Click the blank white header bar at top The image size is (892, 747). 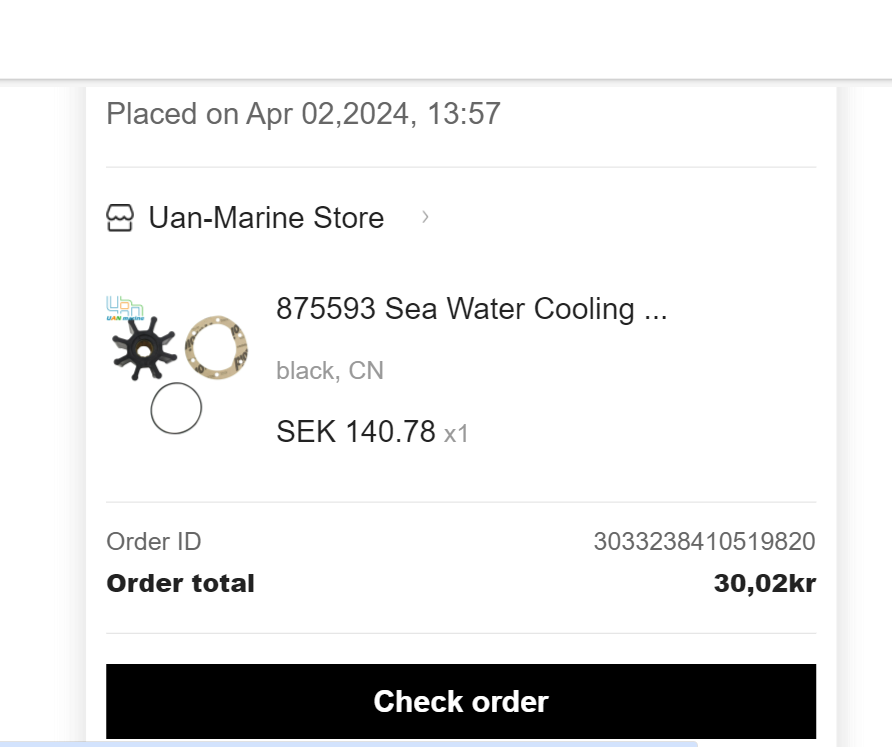446,38
